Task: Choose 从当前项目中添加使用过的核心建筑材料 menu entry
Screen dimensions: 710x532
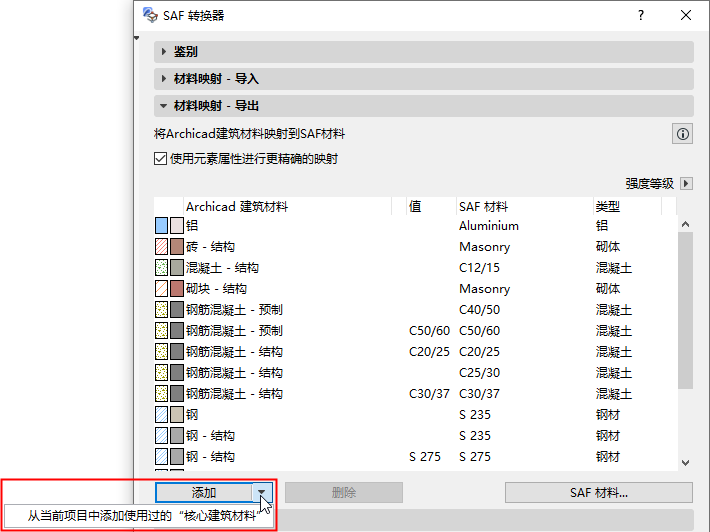Action: pyautogui.click(x=140, y=516)
